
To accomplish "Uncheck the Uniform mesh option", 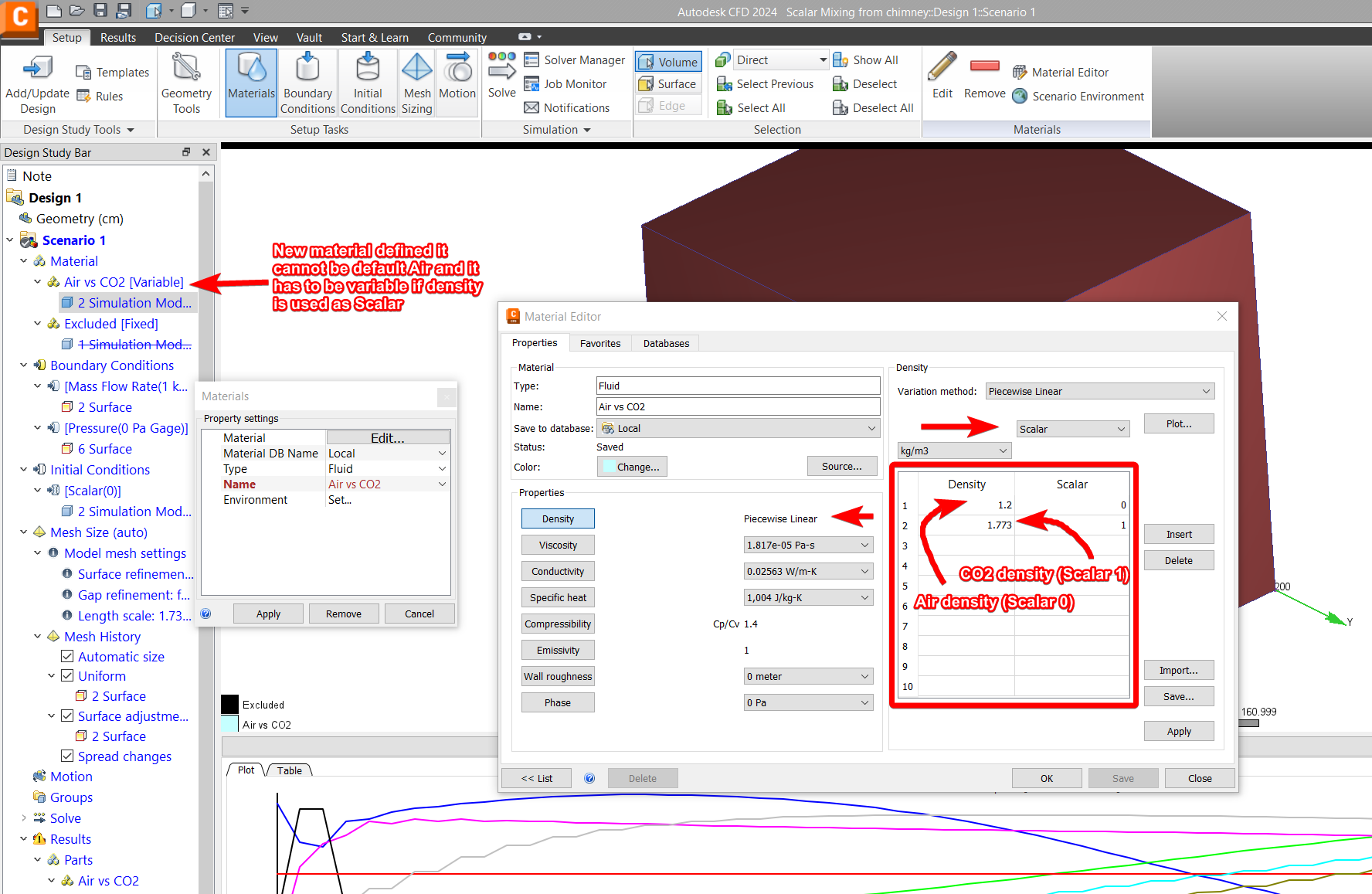I will tap(67, 675).
